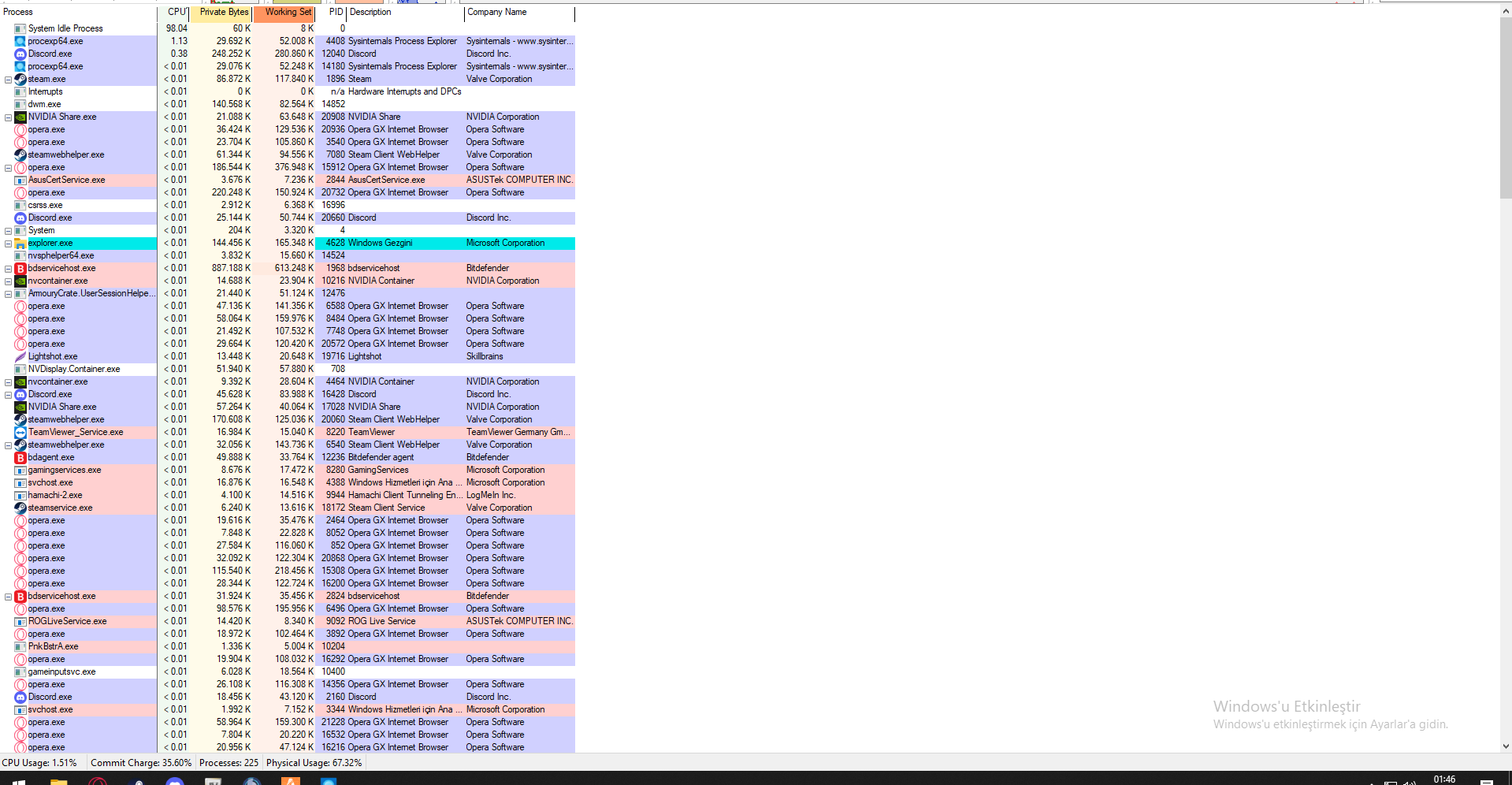Click the AsusCertService.exe process icon

tap(20, 180)
